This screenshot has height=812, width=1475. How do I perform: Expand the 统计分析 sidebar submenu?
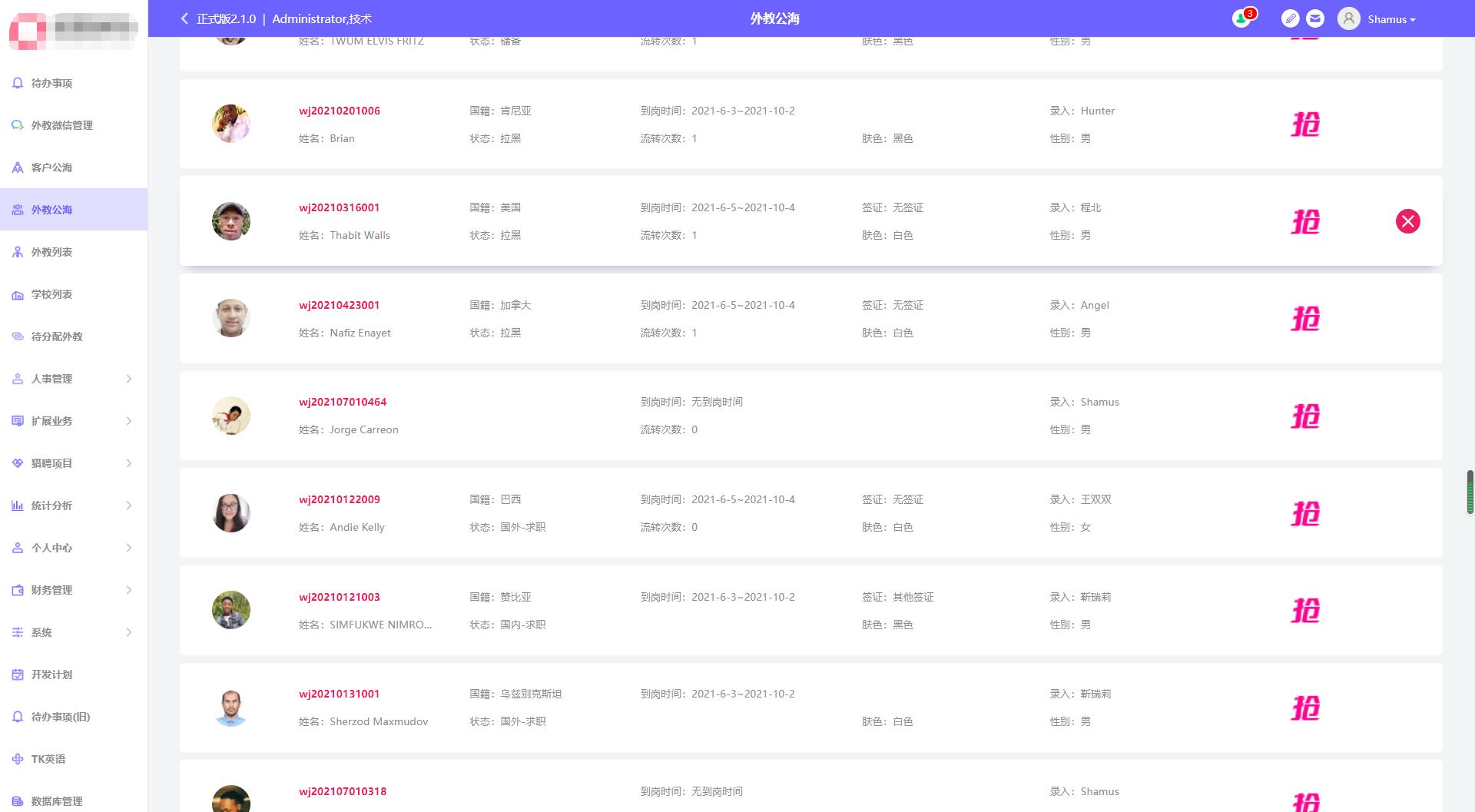pos(74,505)
